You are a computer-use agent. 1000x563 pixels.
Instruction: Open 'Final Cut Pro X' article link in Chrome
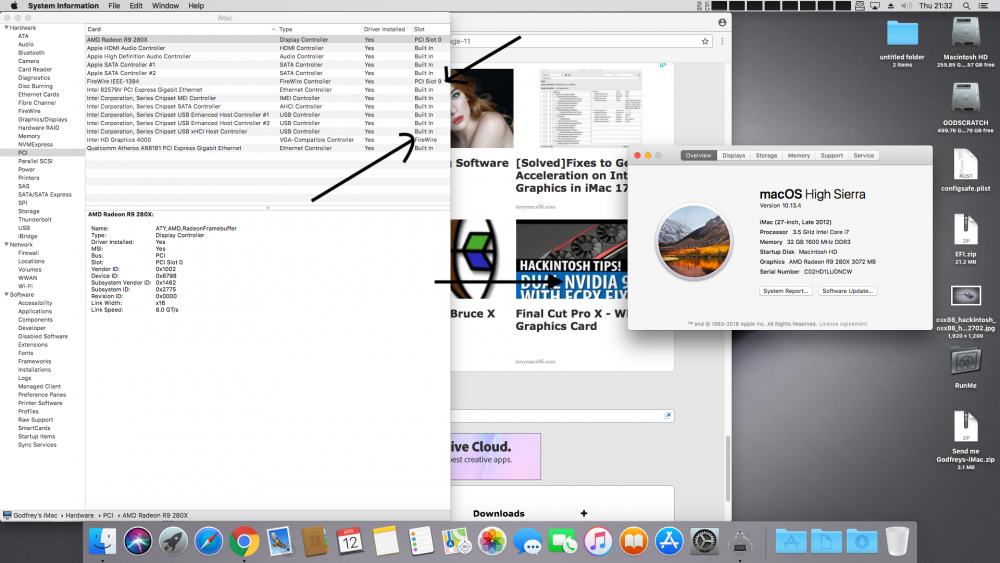click(571, 320)
